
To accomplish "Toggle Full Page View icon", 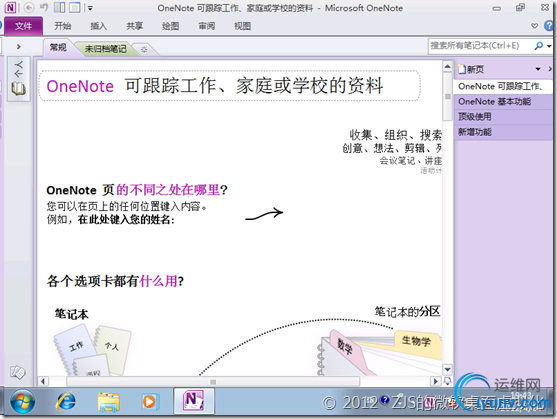I will pyautogui.click(x=75, y=7).
